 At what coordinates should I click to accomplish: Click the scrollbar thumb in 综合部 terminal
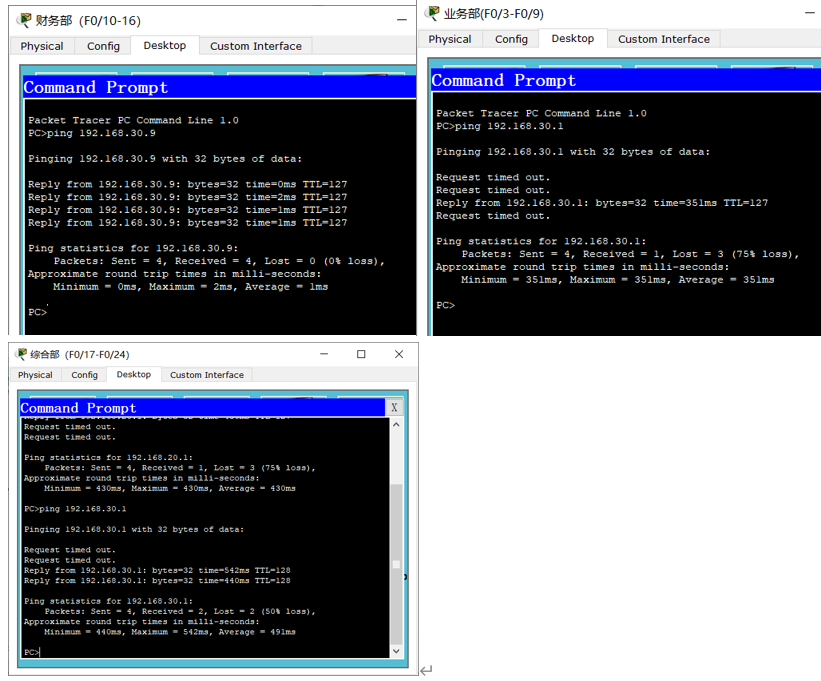[x=396, y=564]
